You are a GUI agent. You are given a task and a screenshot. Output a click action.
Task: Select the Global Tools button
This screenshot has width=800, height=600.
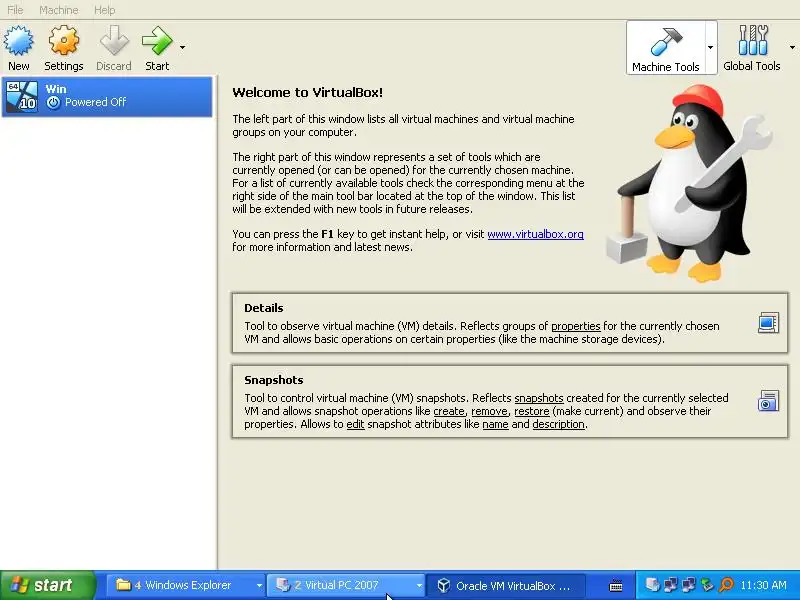752,48
